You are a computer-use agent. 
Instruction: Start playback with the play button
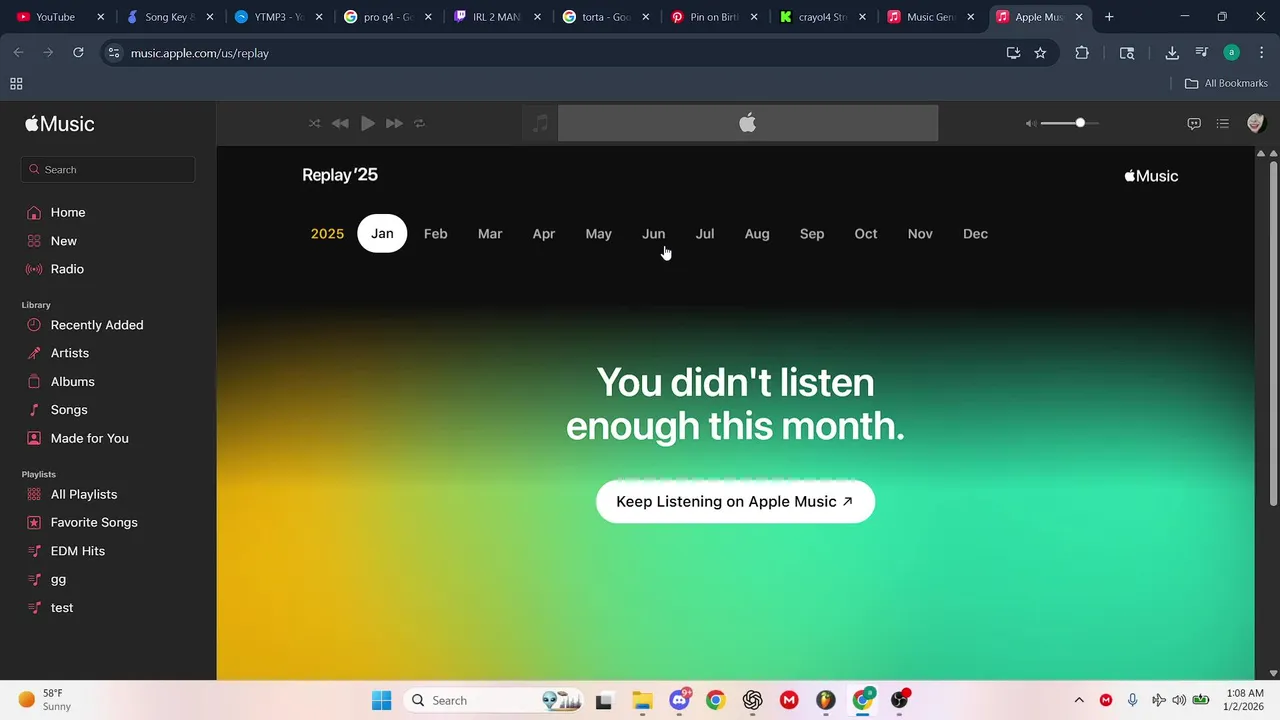coord(368,123)
